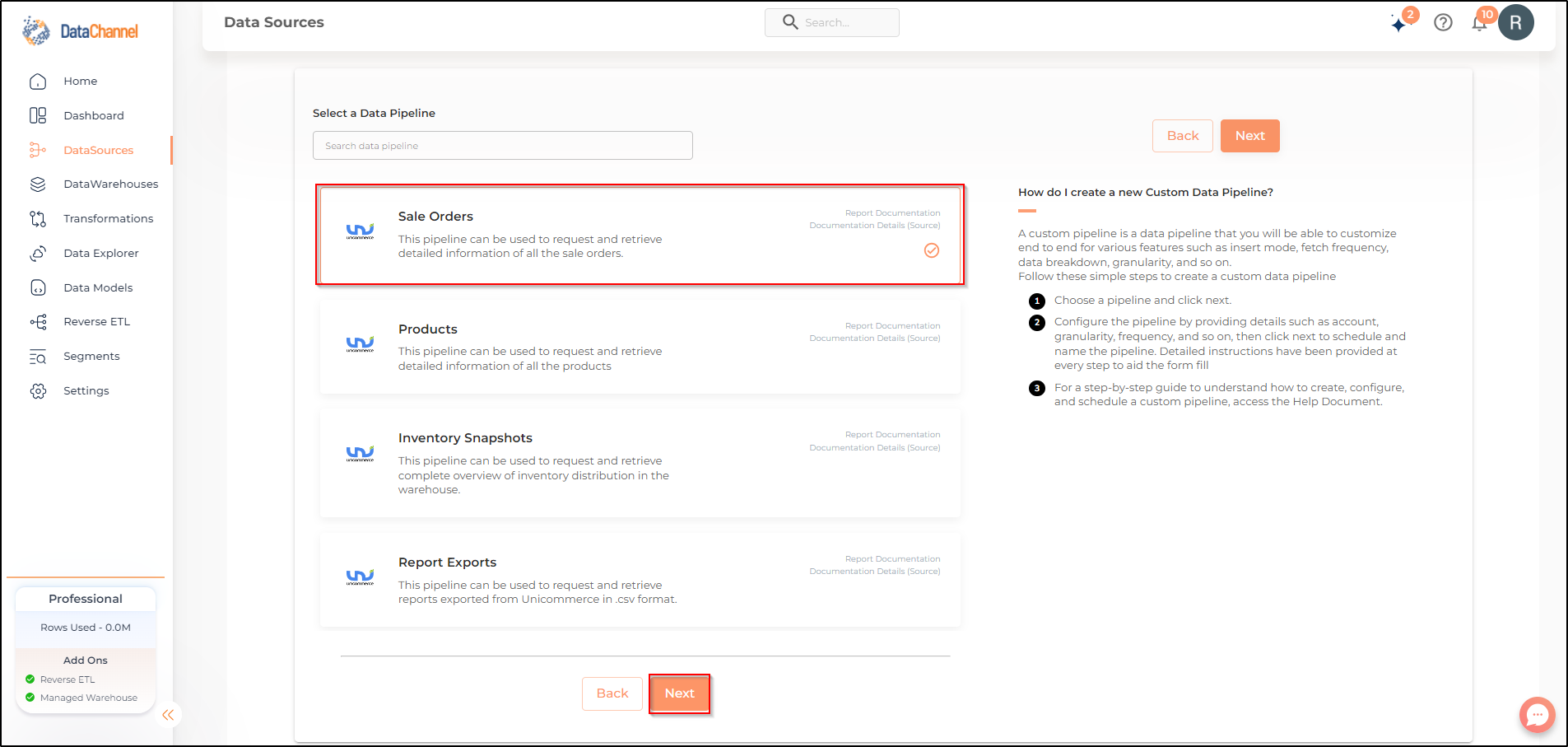Click the top Search box

click(x=832, y=22)
